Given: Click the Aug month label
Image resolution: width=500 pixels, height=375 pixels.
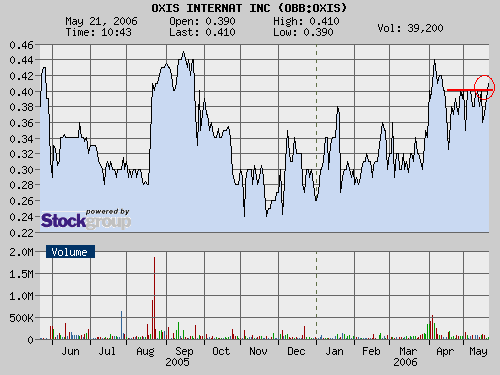Looking at the screenshot, I should [x=145, y=351].
